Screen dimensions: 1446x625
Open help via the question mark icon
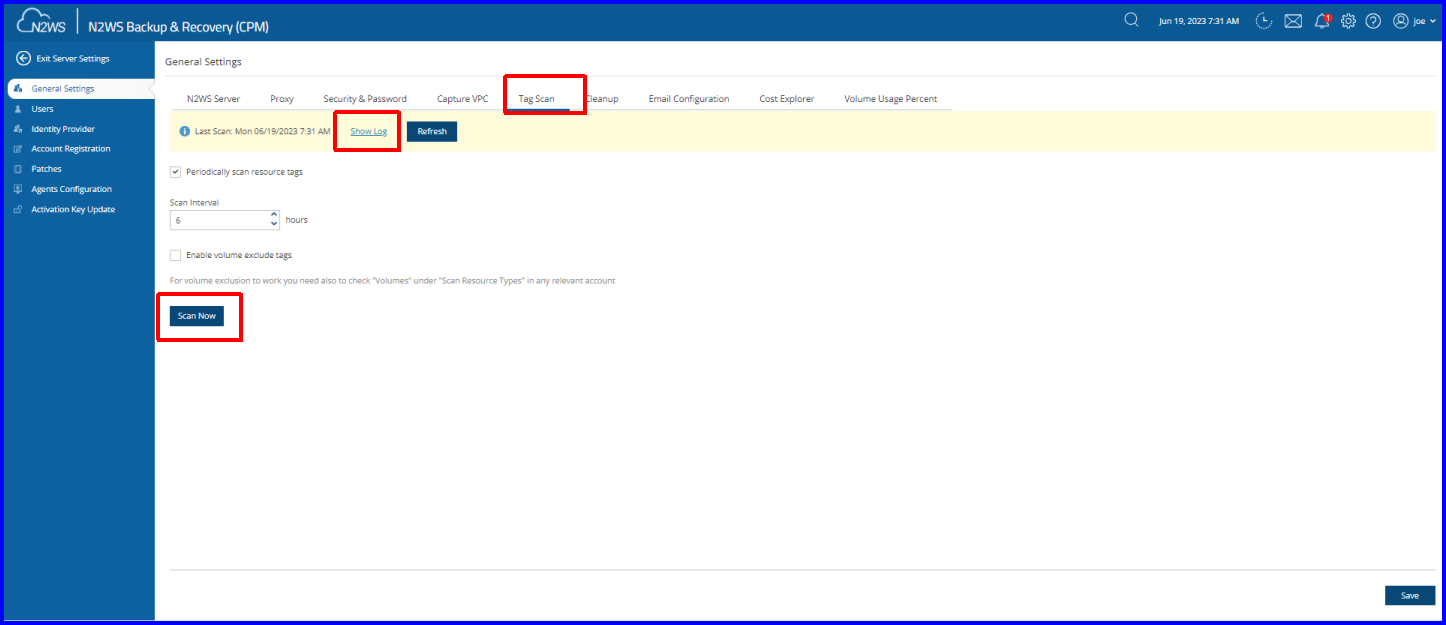pos(1373,21)
